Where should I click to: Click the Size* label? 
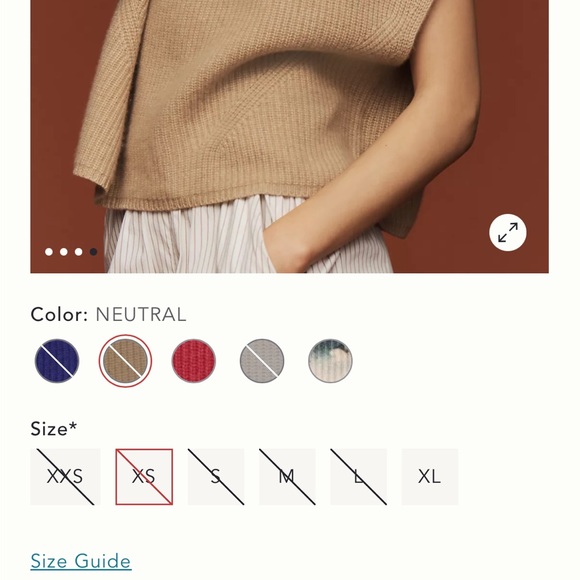(x=54, y=429)
